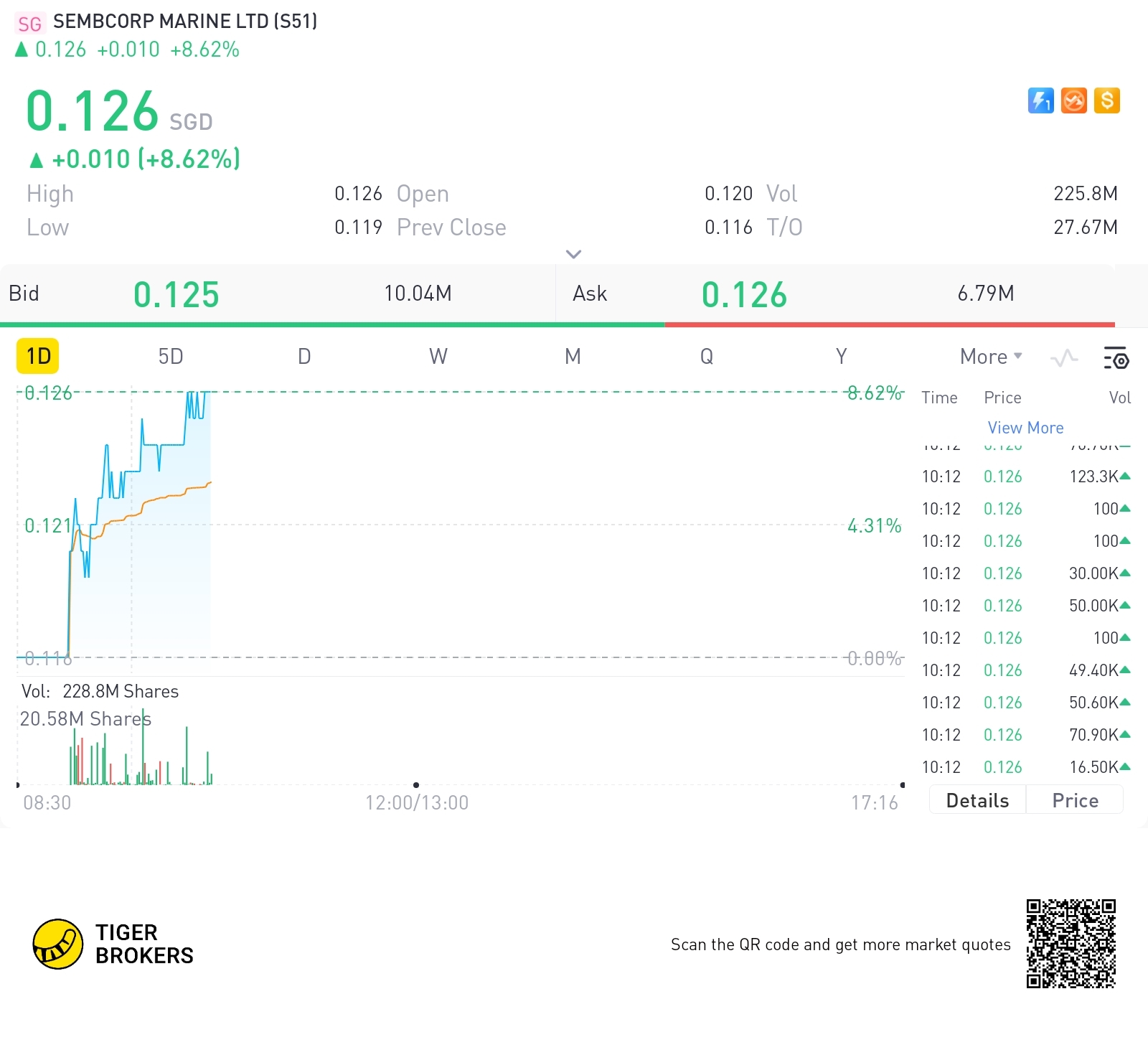Click the bid price 0.125
The height and width of the screenshot is (1060, 1148).
pos(177,295)
